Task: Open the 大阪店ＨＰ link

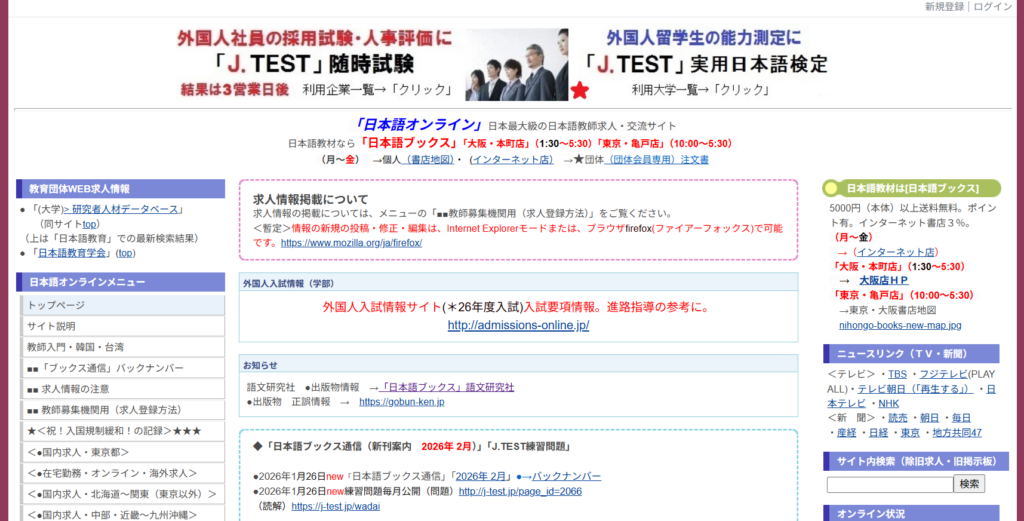Action: [x=884, y=280]
